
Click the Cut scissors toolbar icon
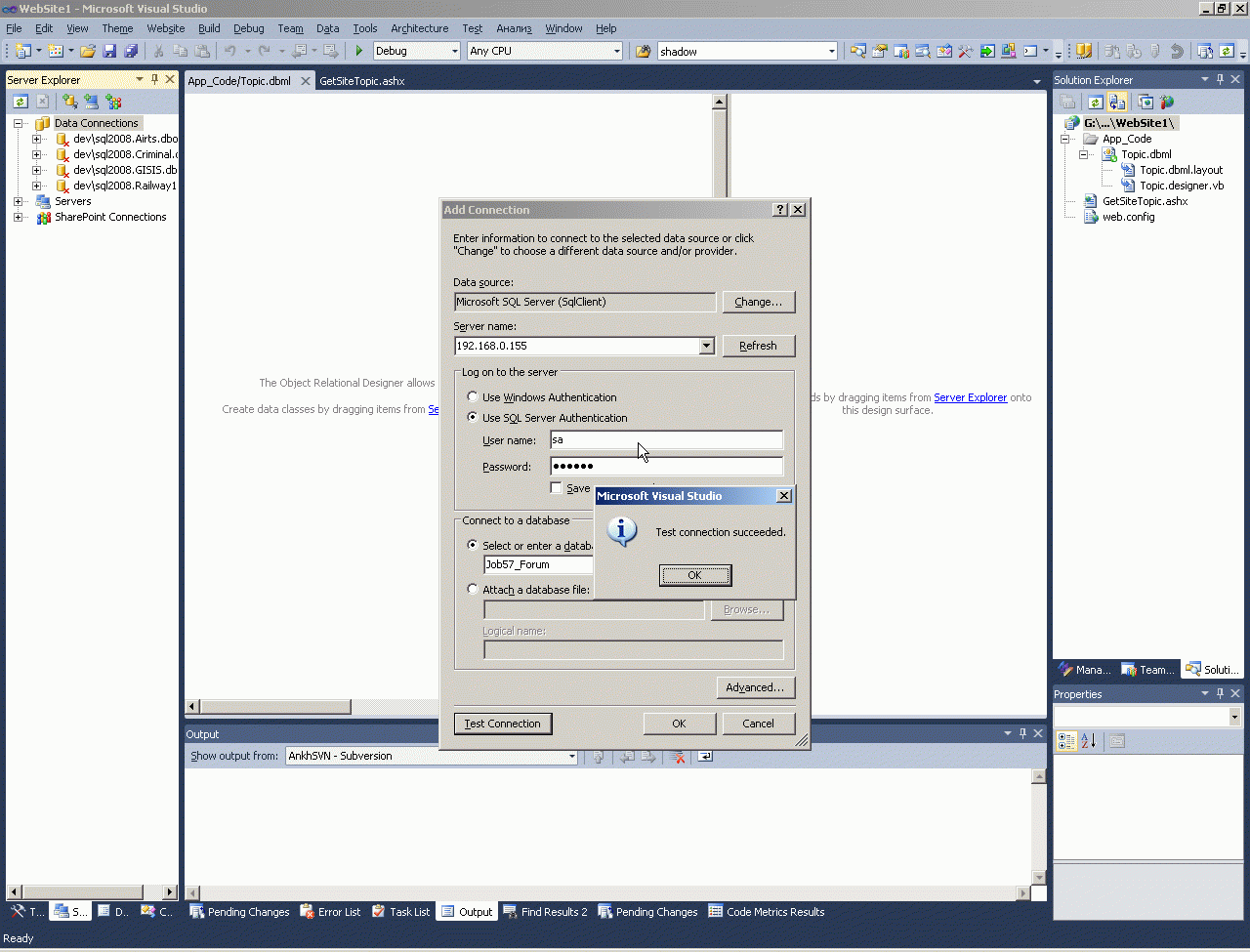point(158,51)
